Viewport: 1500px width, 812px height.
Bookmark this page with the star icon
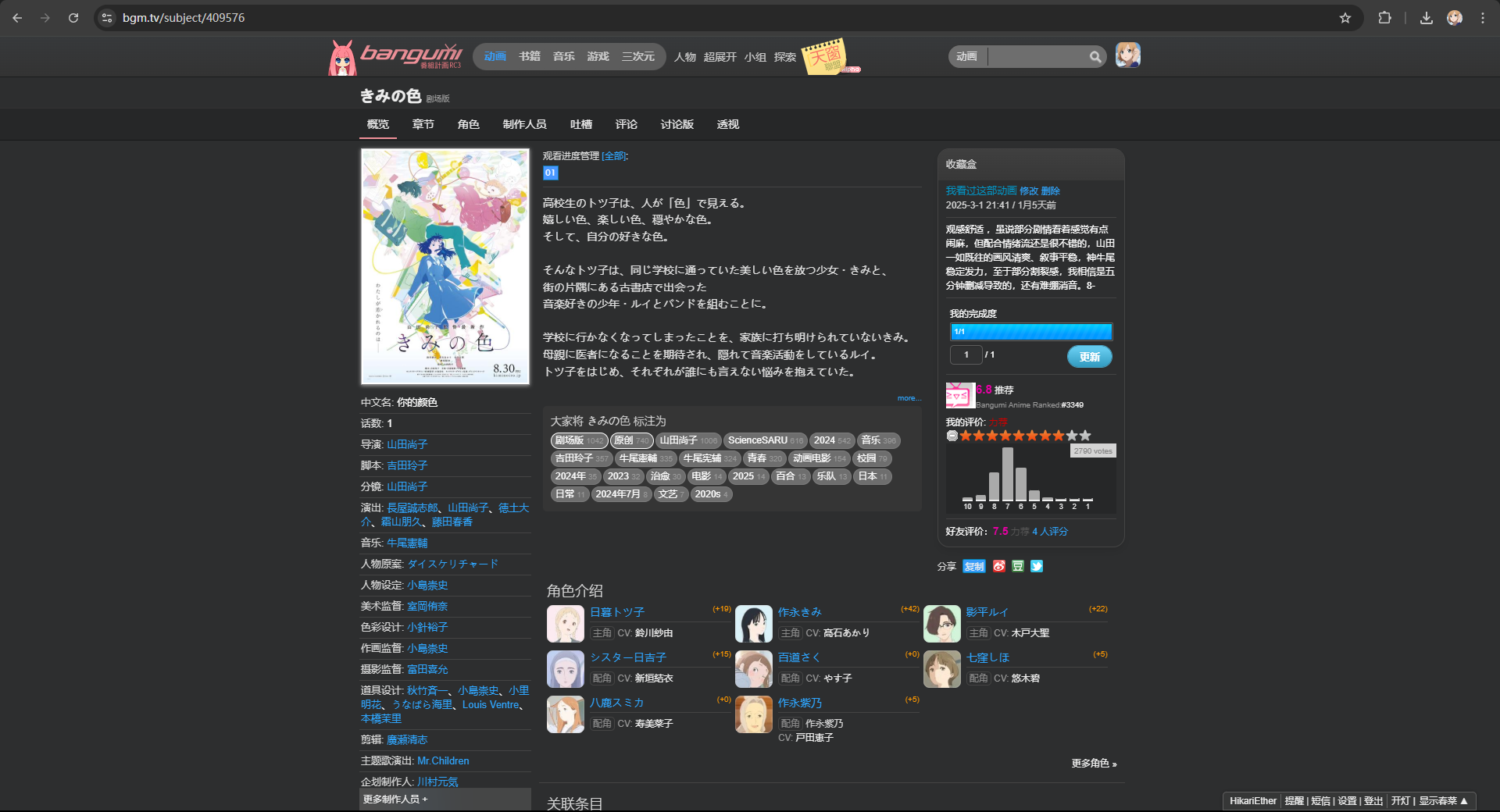click(x=1345, y=18)
